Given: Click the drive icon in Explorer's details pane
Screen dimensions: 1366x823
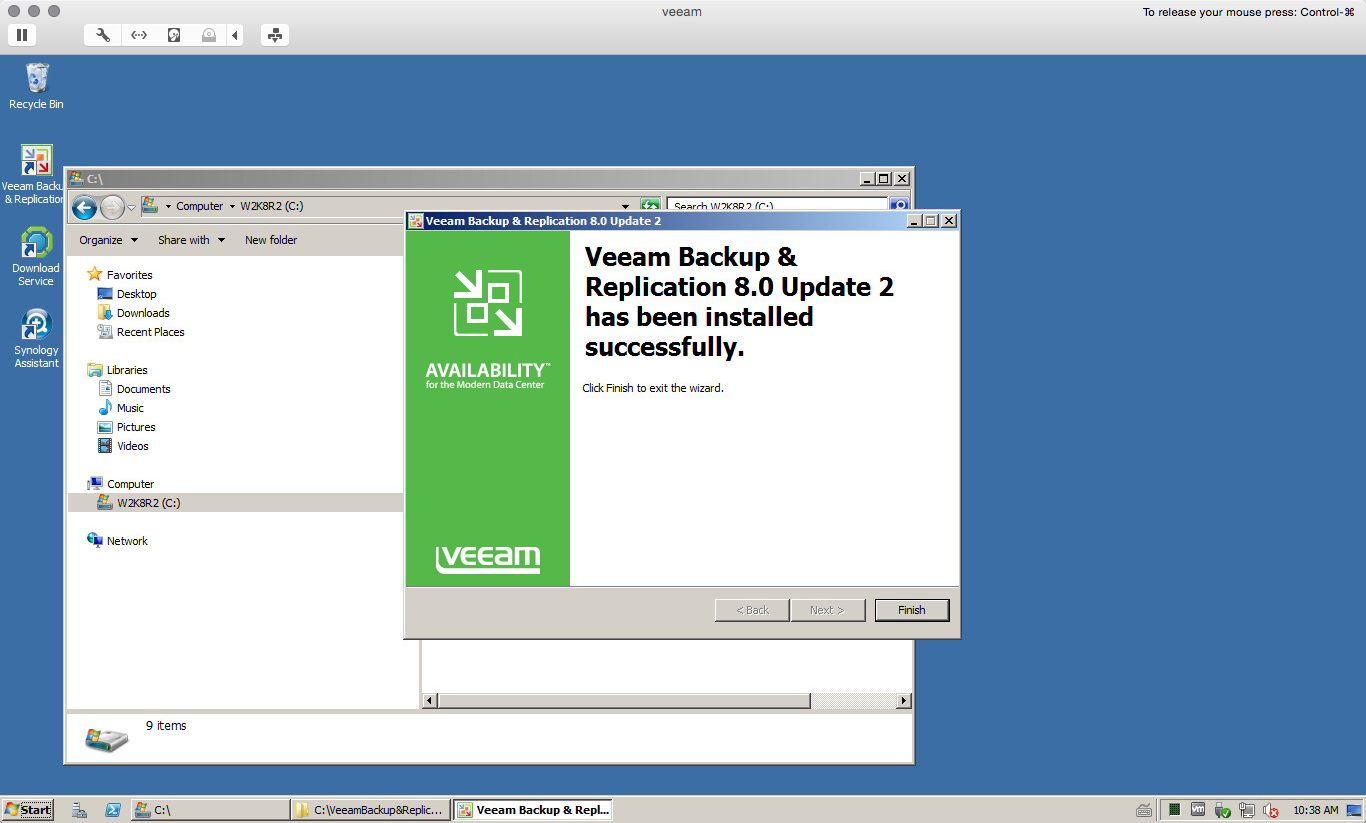Looking at the screenshot, I should click(107, 739).
